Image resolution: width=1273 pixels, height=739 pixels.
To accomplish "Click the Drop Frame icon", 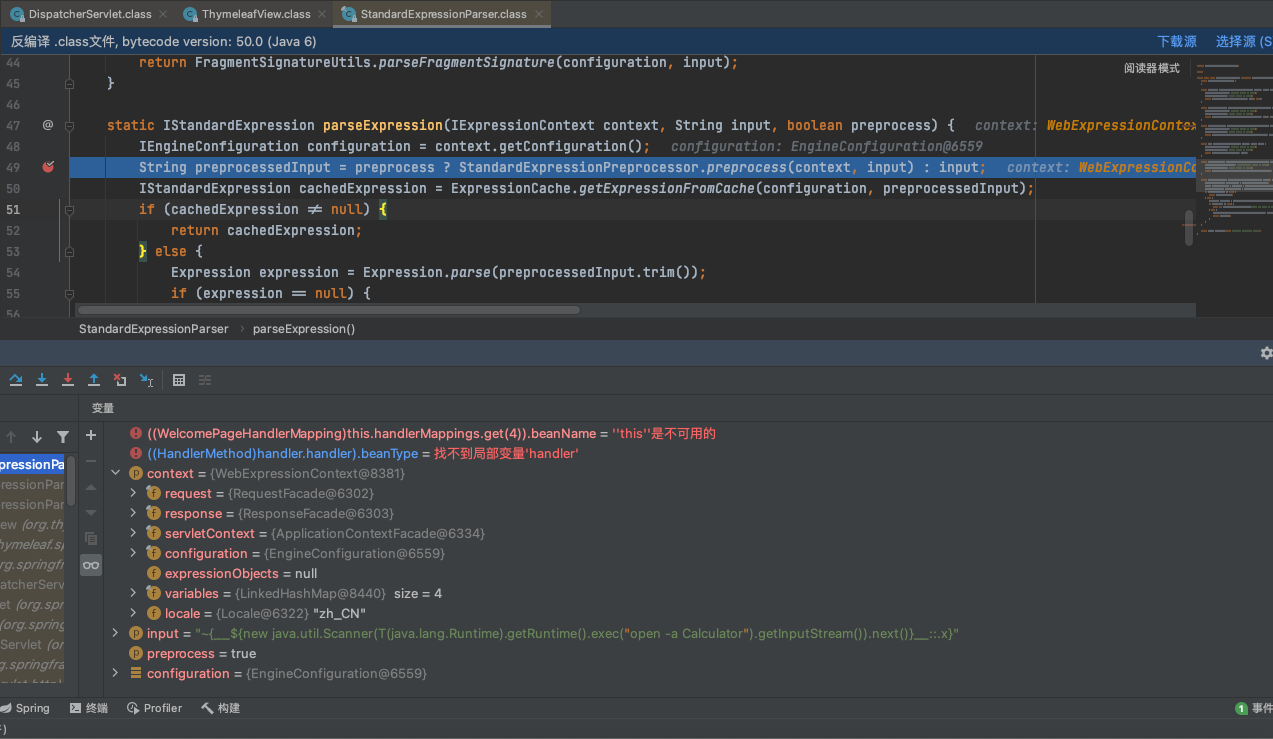I will point(120,380).
